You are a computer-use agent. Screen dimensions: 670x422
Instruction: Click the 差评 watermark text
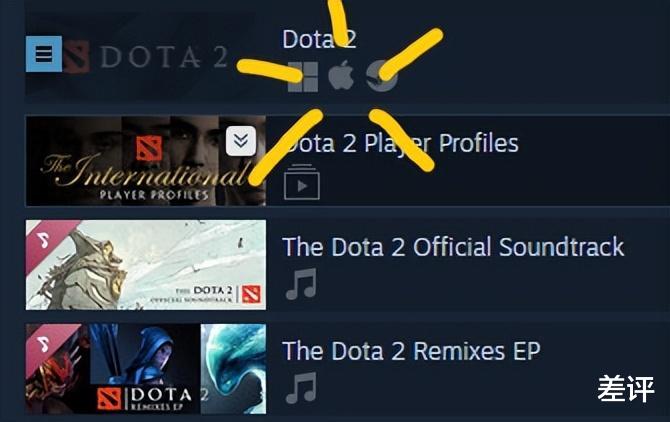tap(626, 389)
